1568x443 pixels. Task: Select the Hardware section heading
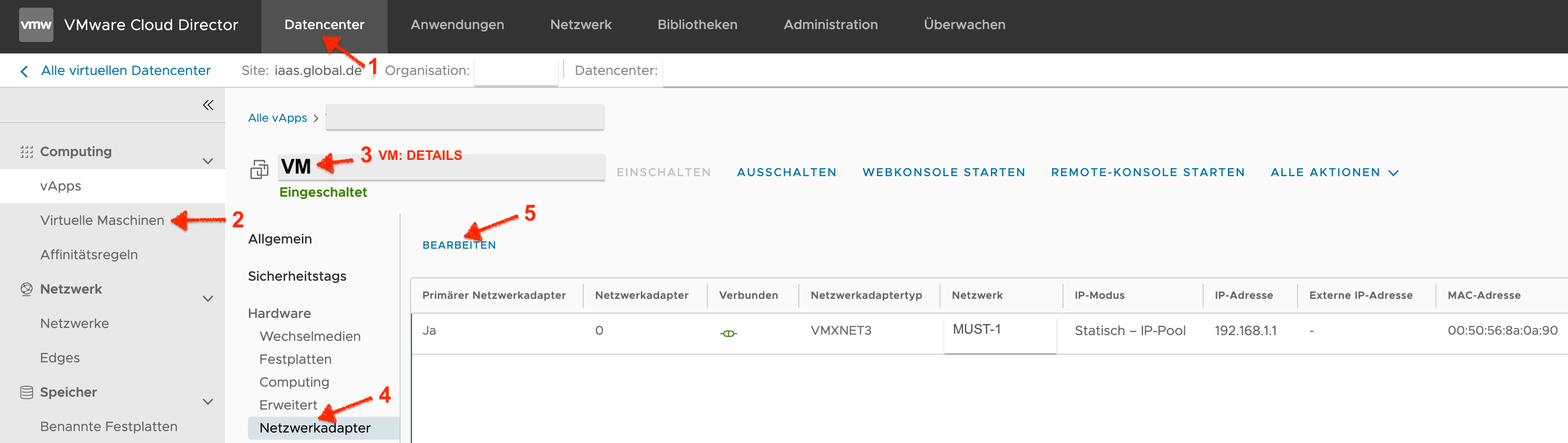279,313
